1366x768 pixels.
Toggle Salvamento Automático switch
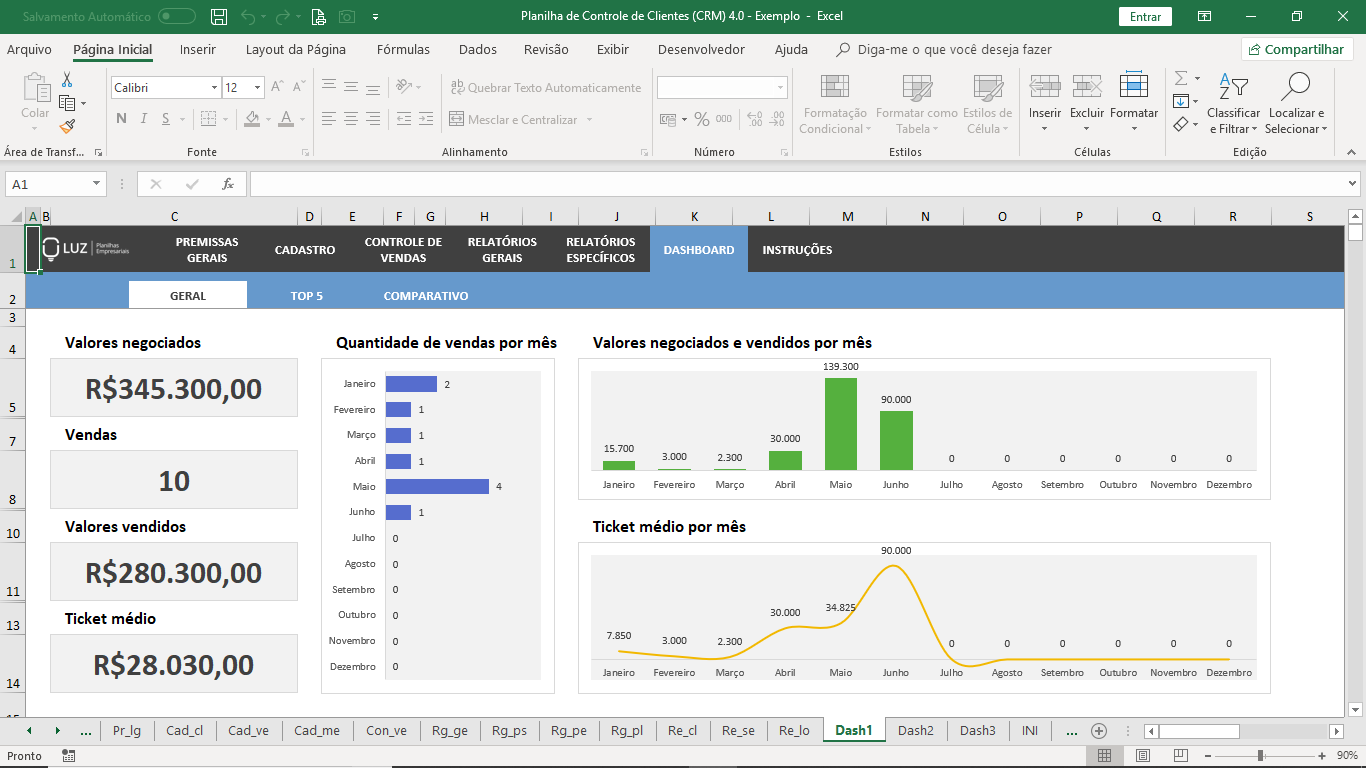click(177, 16)
